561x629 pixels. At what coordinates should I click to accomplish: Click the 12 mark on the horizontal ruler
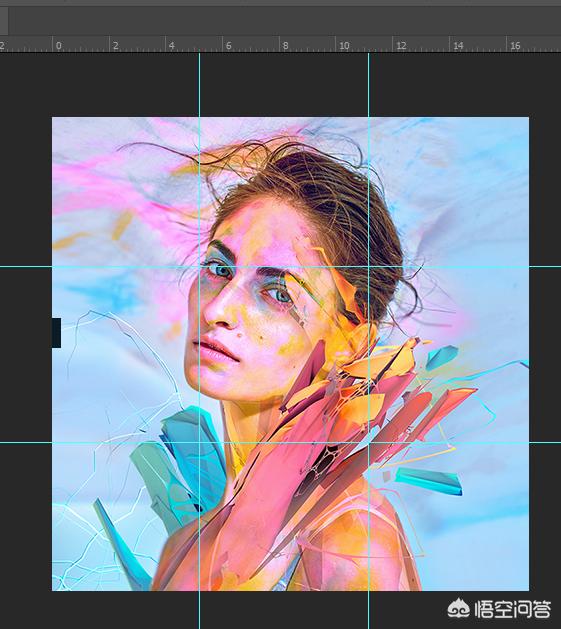[x=401, y=45]
